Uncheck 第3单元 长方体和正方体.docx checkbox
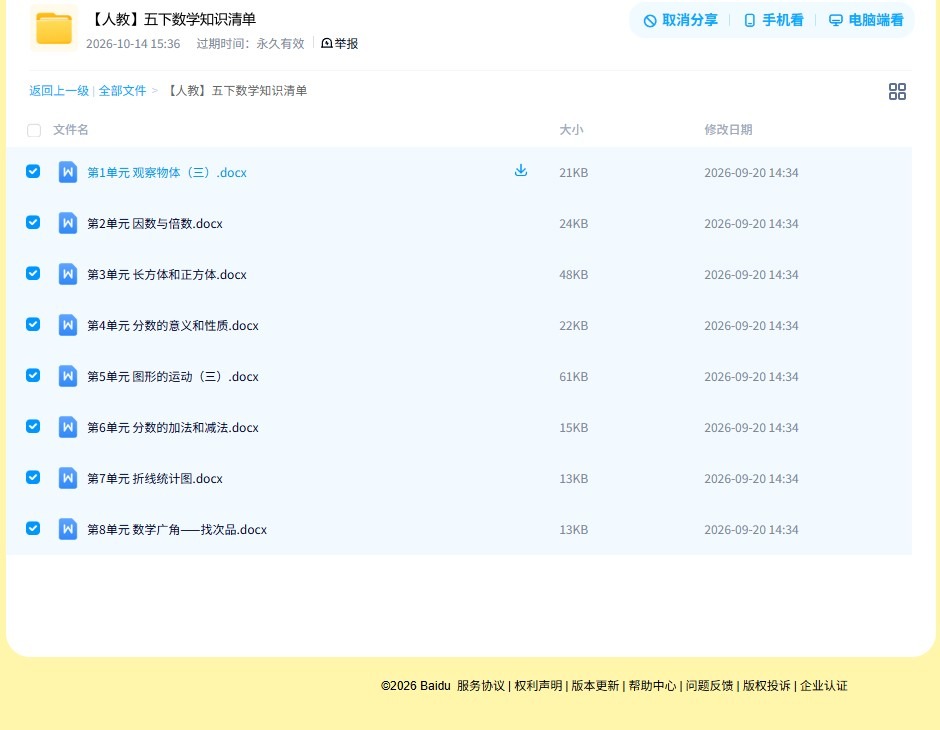Image resolution: width=940 pixels, height=730 pixels. coord(33,273)
